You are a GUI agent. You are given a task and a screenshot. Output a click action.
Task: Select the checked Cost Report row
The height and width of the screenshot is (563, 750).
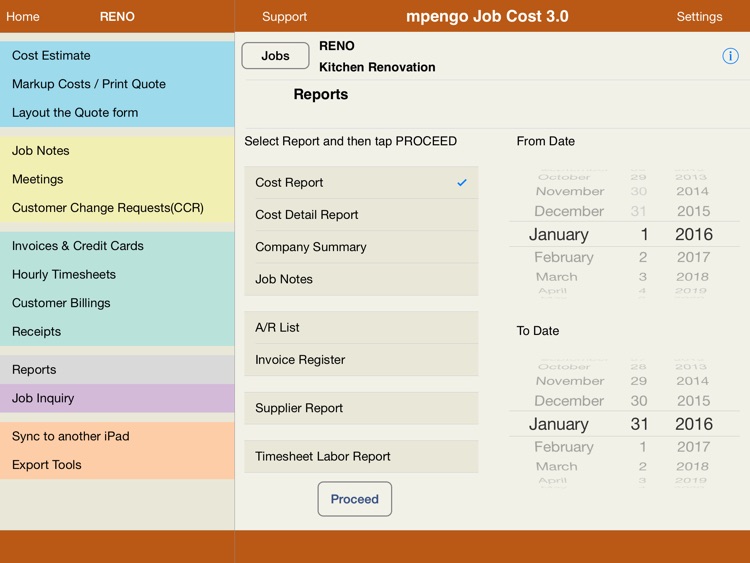(361, 182)
